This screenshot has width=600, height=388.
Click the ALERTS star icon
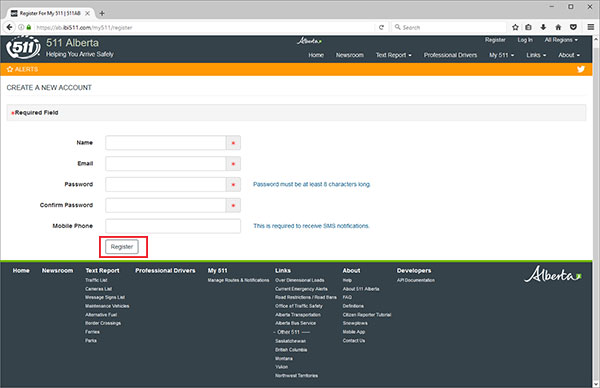[x=10, y=69]
